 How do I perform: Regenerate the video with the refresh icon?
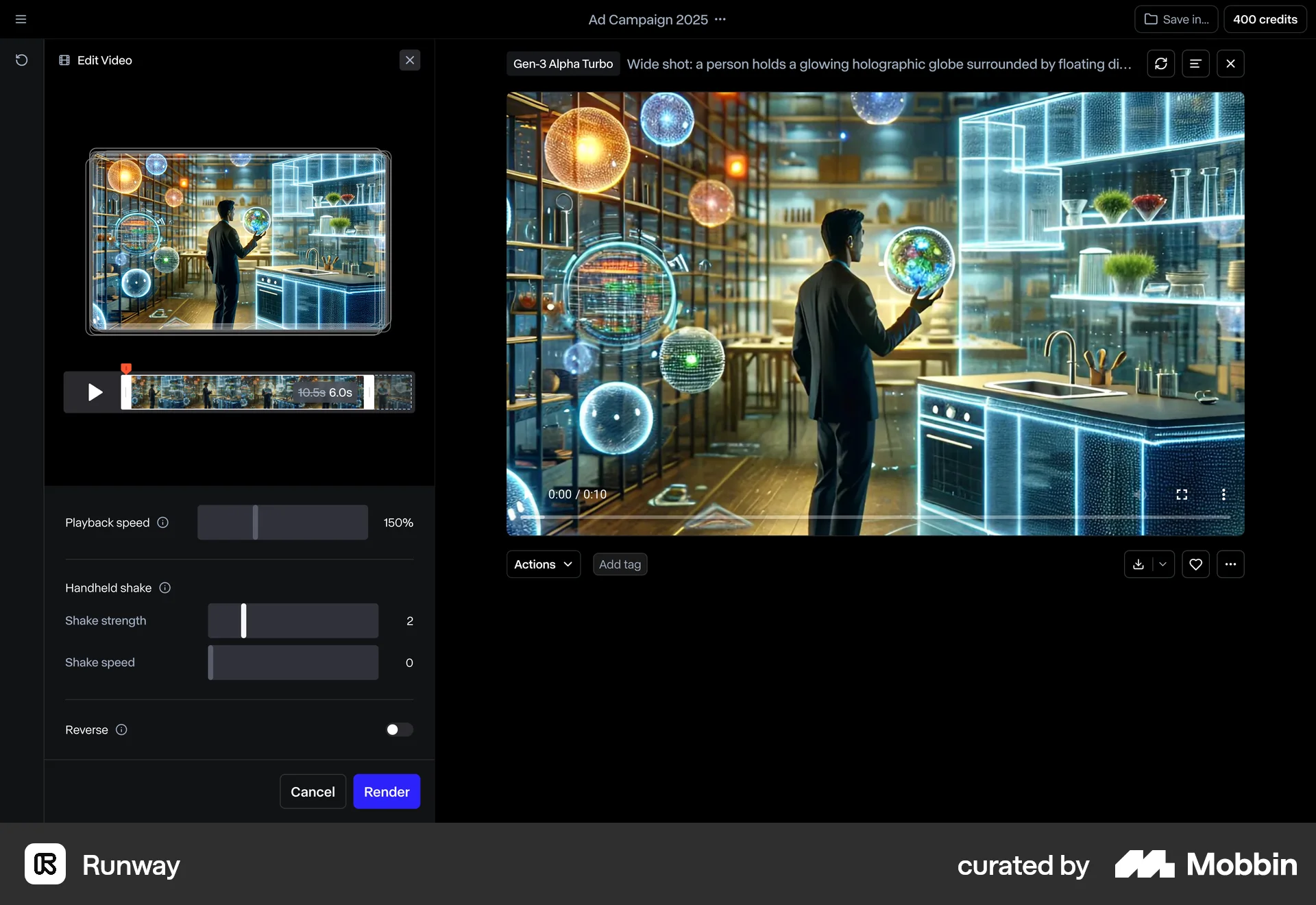[x=1161, y=63]
